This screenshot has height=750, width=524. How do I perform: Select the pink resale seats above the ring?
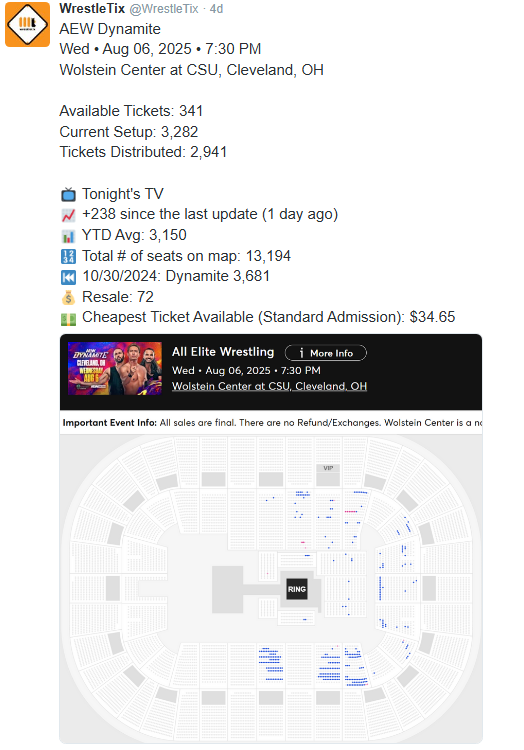(x=351, y=511)
